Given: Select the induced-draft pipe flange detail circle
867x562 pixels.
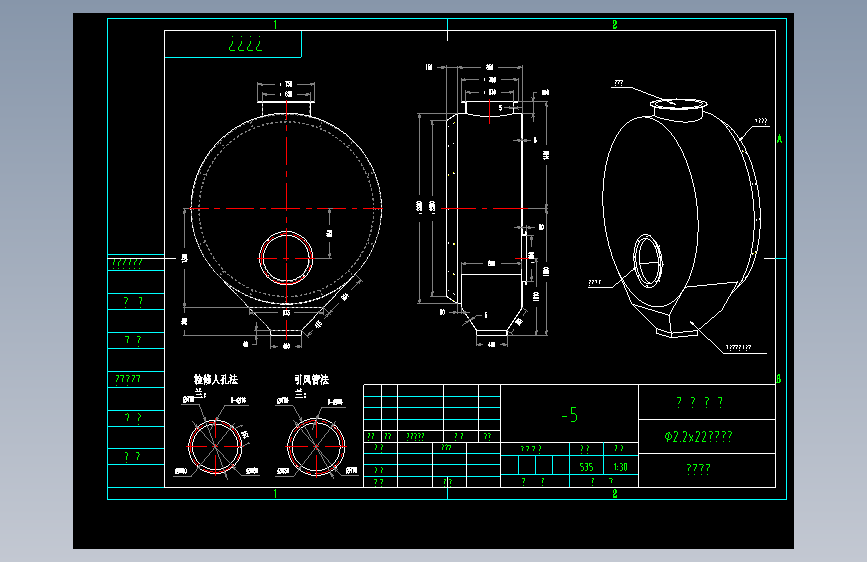Looking at the screenshot, I should 316,446.
